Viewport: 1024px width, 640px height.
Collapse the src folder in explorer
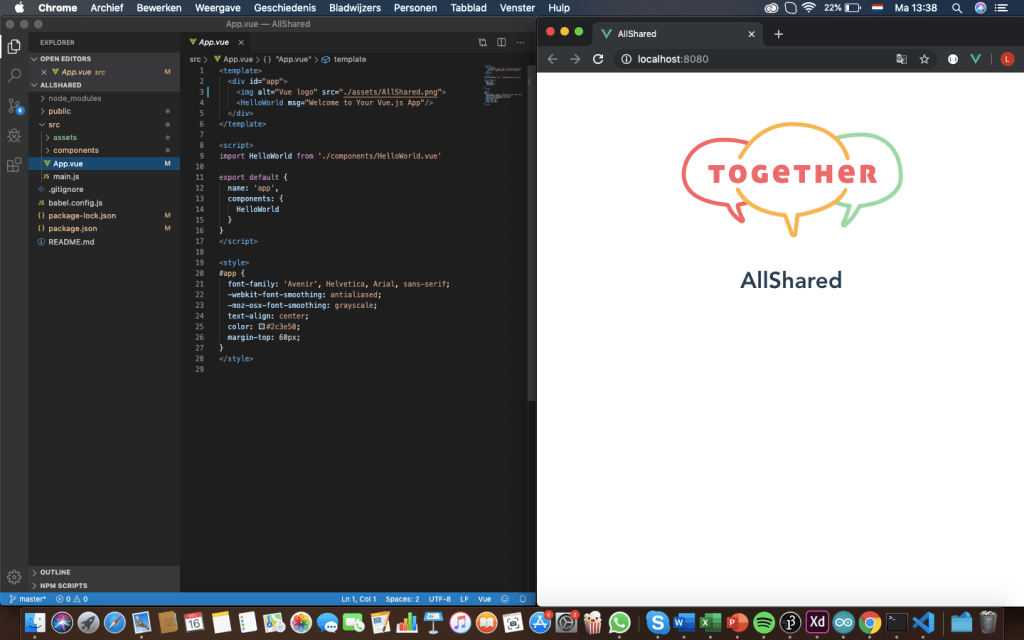(54, 124)
